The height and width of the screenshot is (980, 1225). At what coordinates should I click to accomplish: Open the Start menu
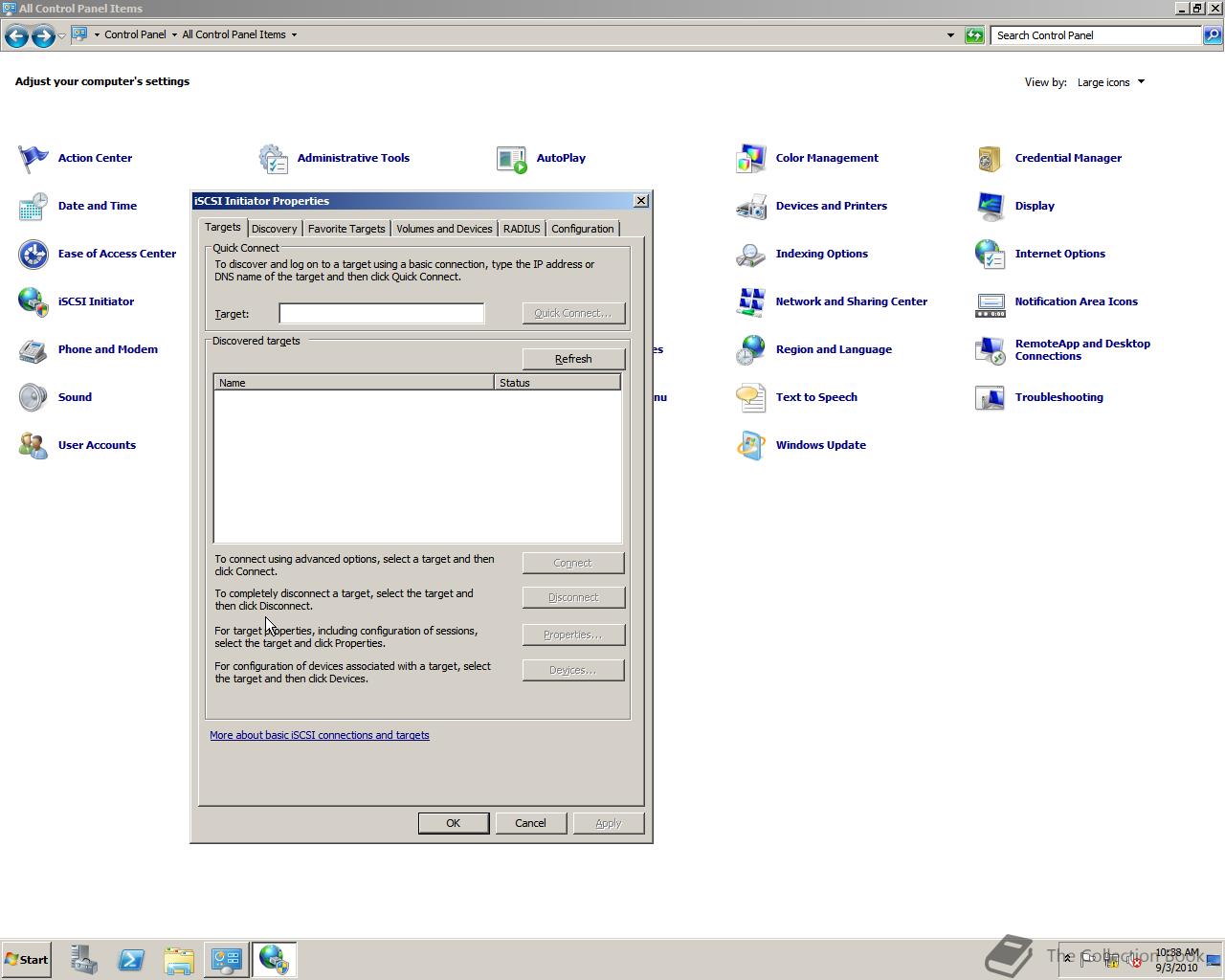pyautogui.click(x=27, y=960)
